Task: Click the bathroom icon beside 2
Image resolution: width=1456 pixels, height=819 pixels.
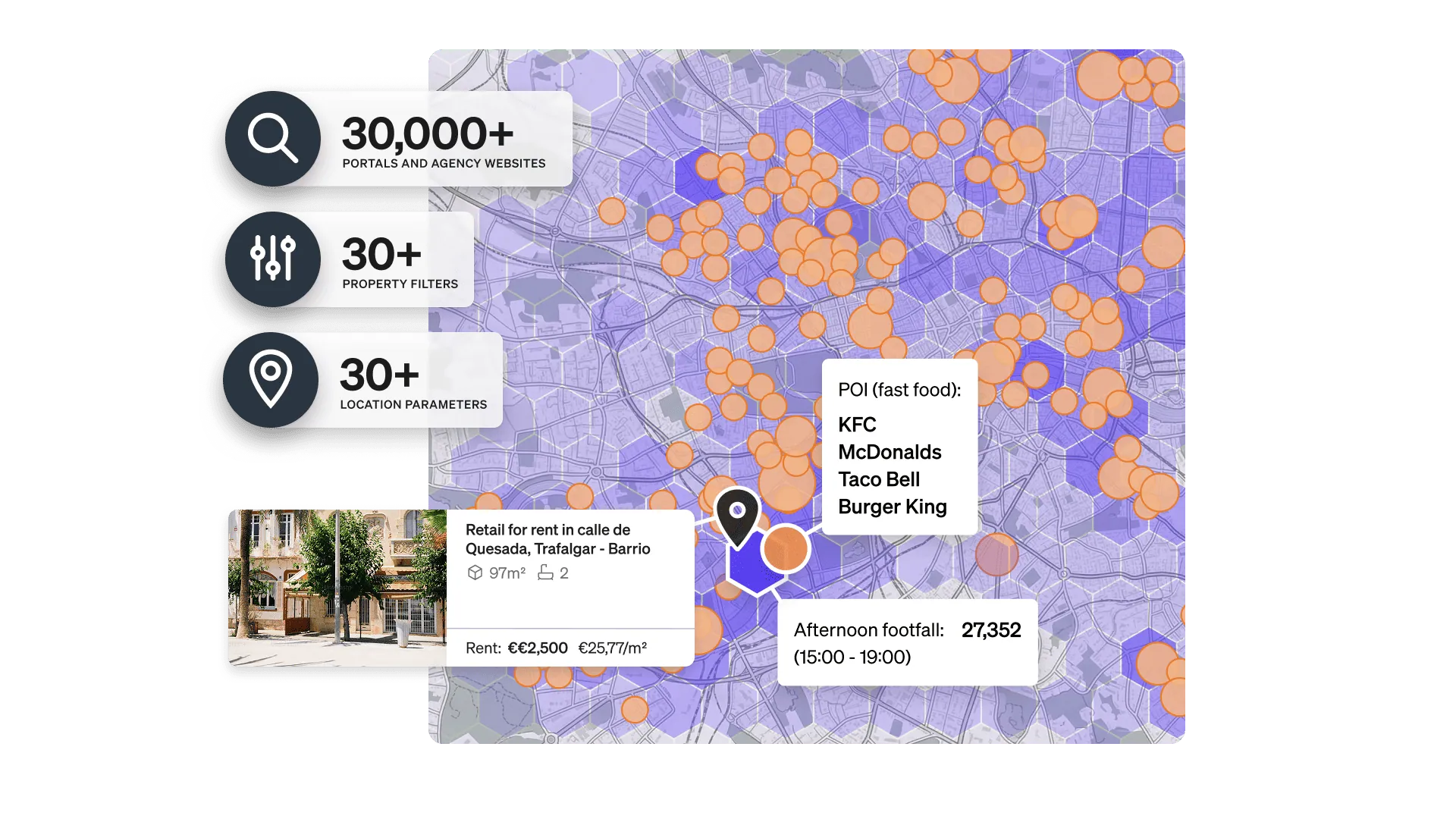Action: click(x=545, y=573)
